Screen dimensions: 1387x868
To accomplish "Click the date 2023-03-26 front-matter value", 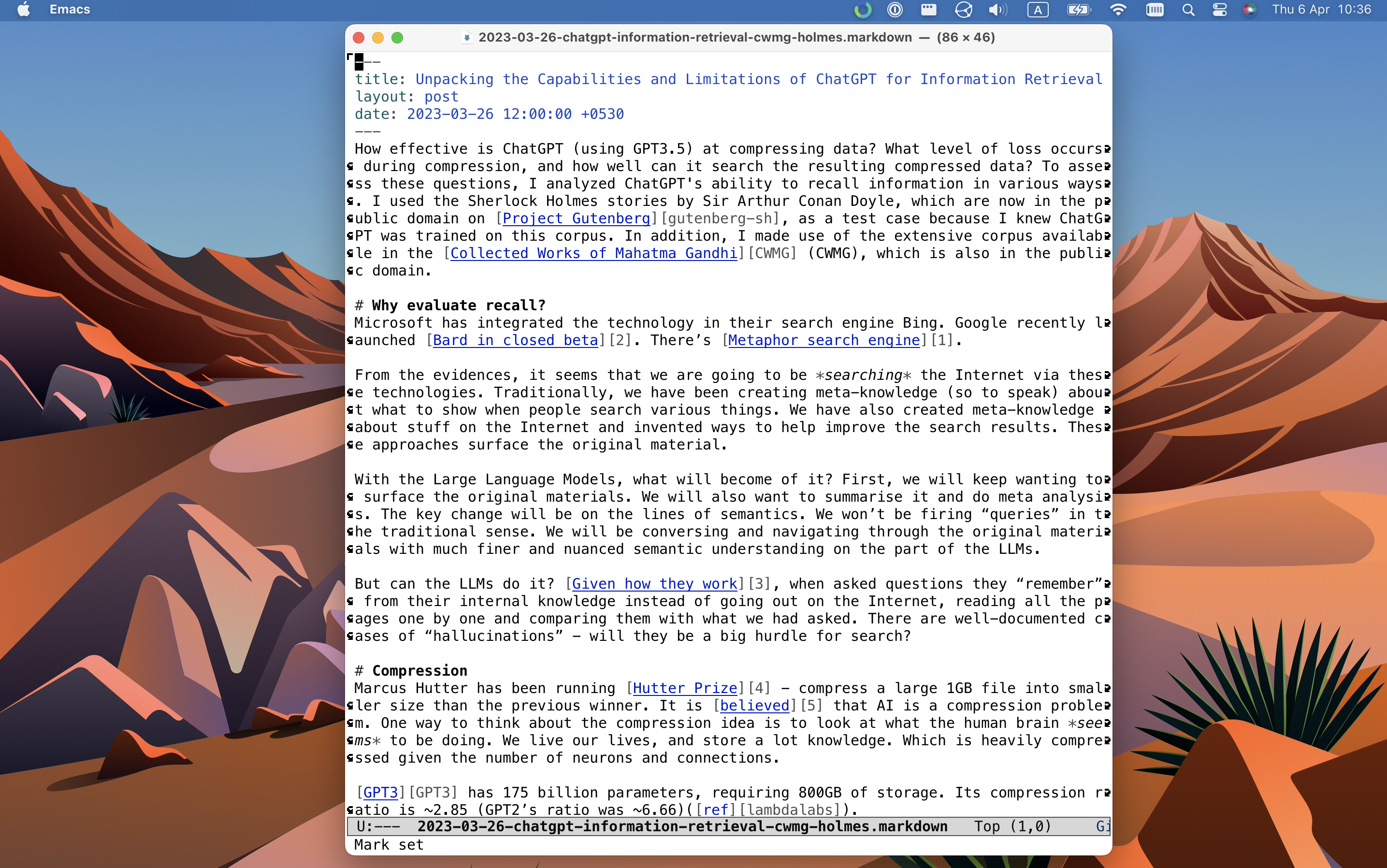I will click(516, 114).
